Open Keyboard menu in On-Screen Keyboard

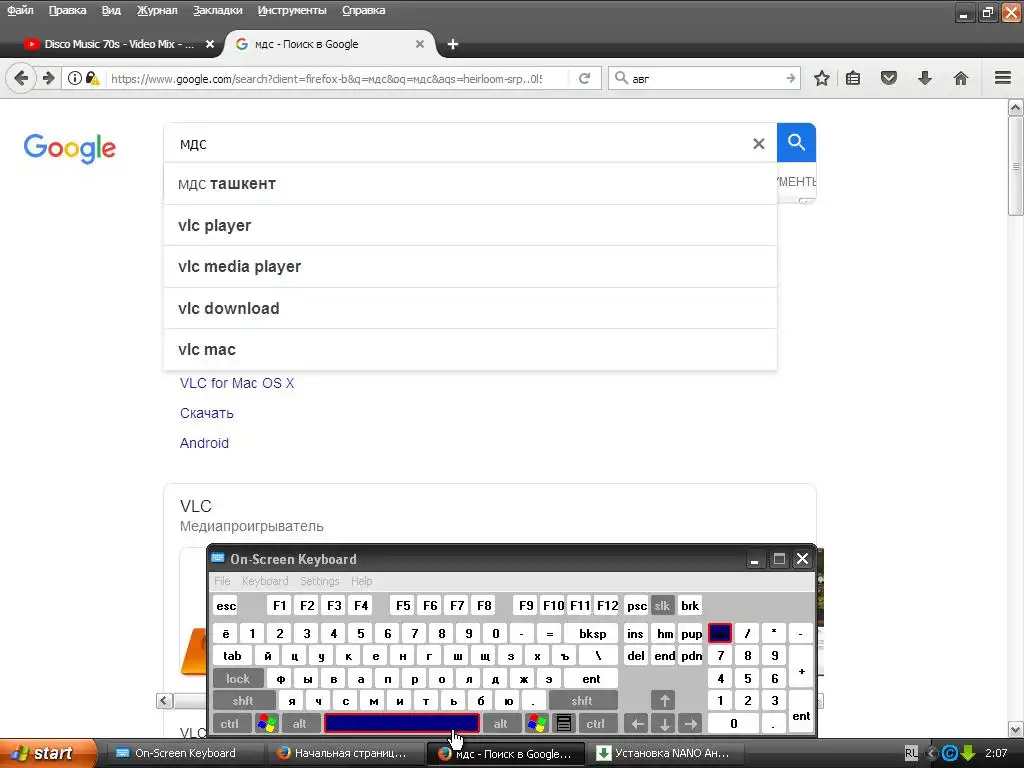pyautogui.click(x=264, y=581)
